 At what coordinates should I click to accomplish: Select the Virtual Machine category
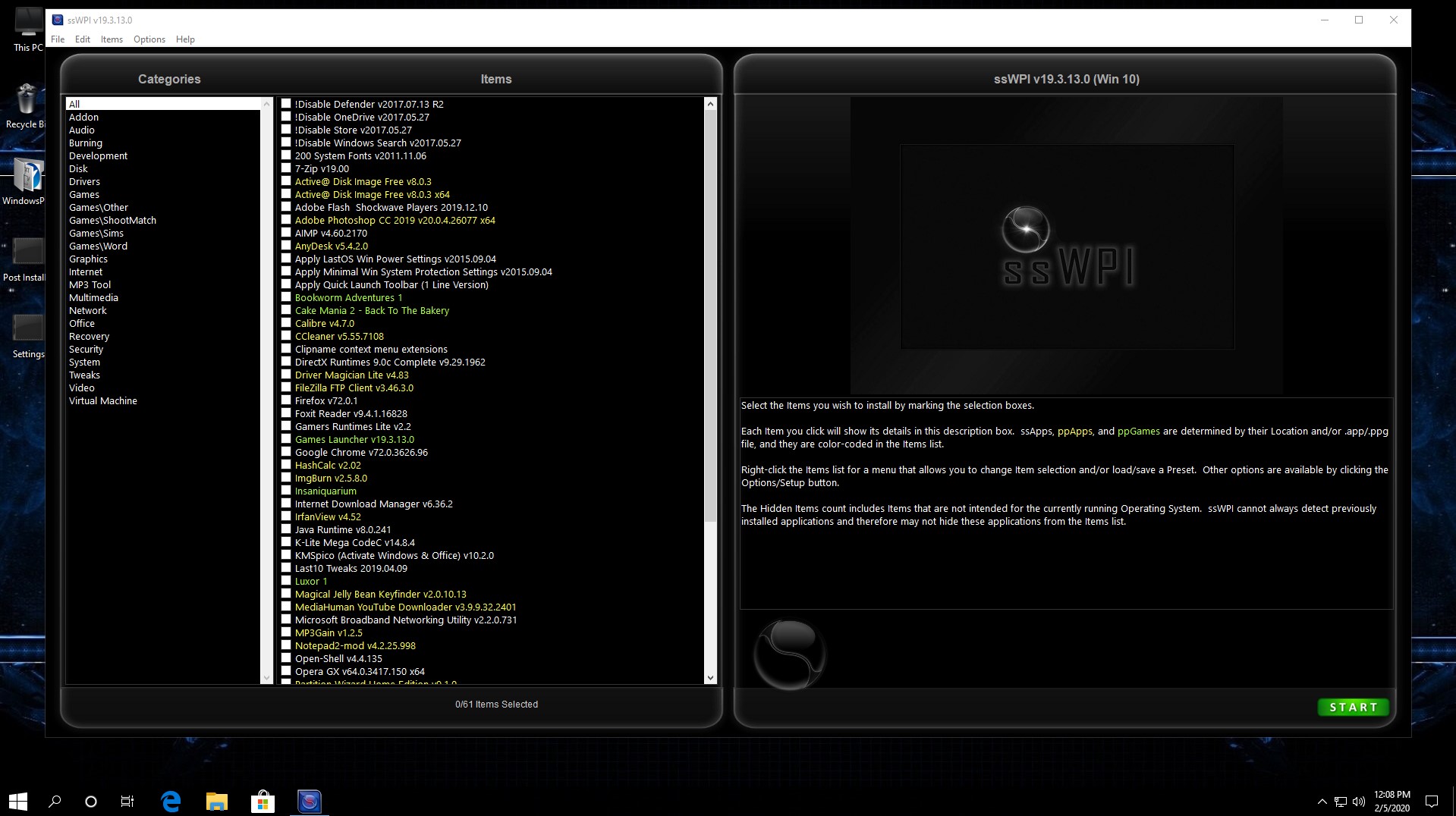(103, 400)
